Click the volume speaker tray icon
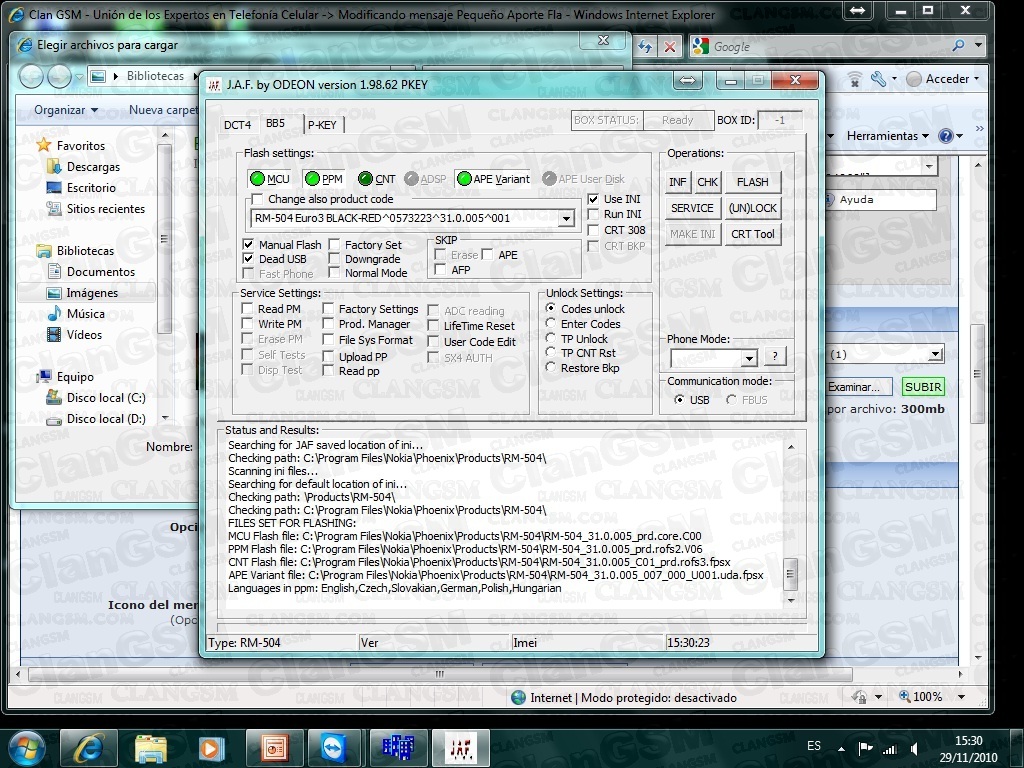This screenshot has width=1024, height=768. coord(914,749)
